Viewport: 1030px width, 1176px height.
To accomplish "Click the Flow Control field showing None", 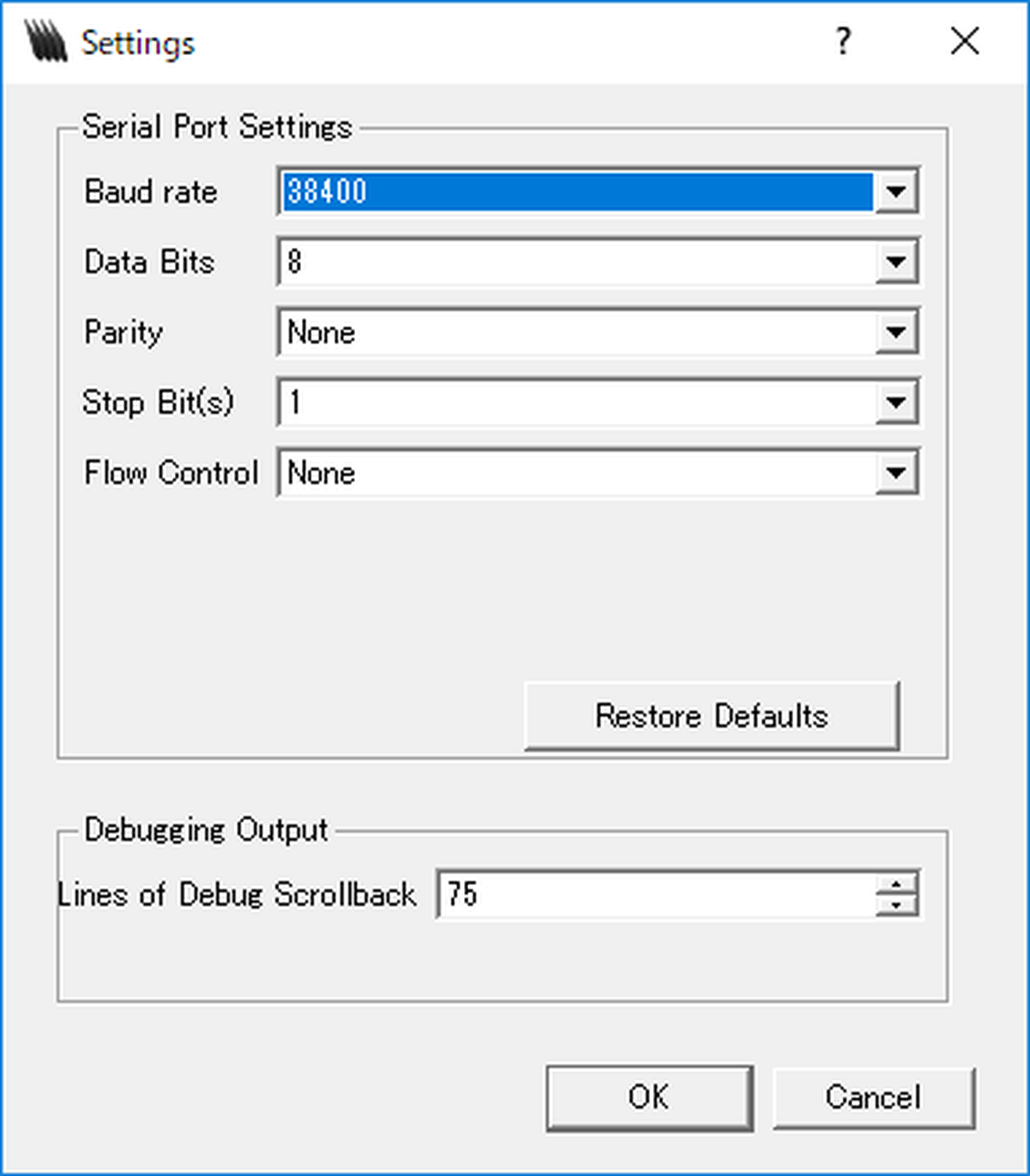I will pyautogui.click(x=576, y=473).
